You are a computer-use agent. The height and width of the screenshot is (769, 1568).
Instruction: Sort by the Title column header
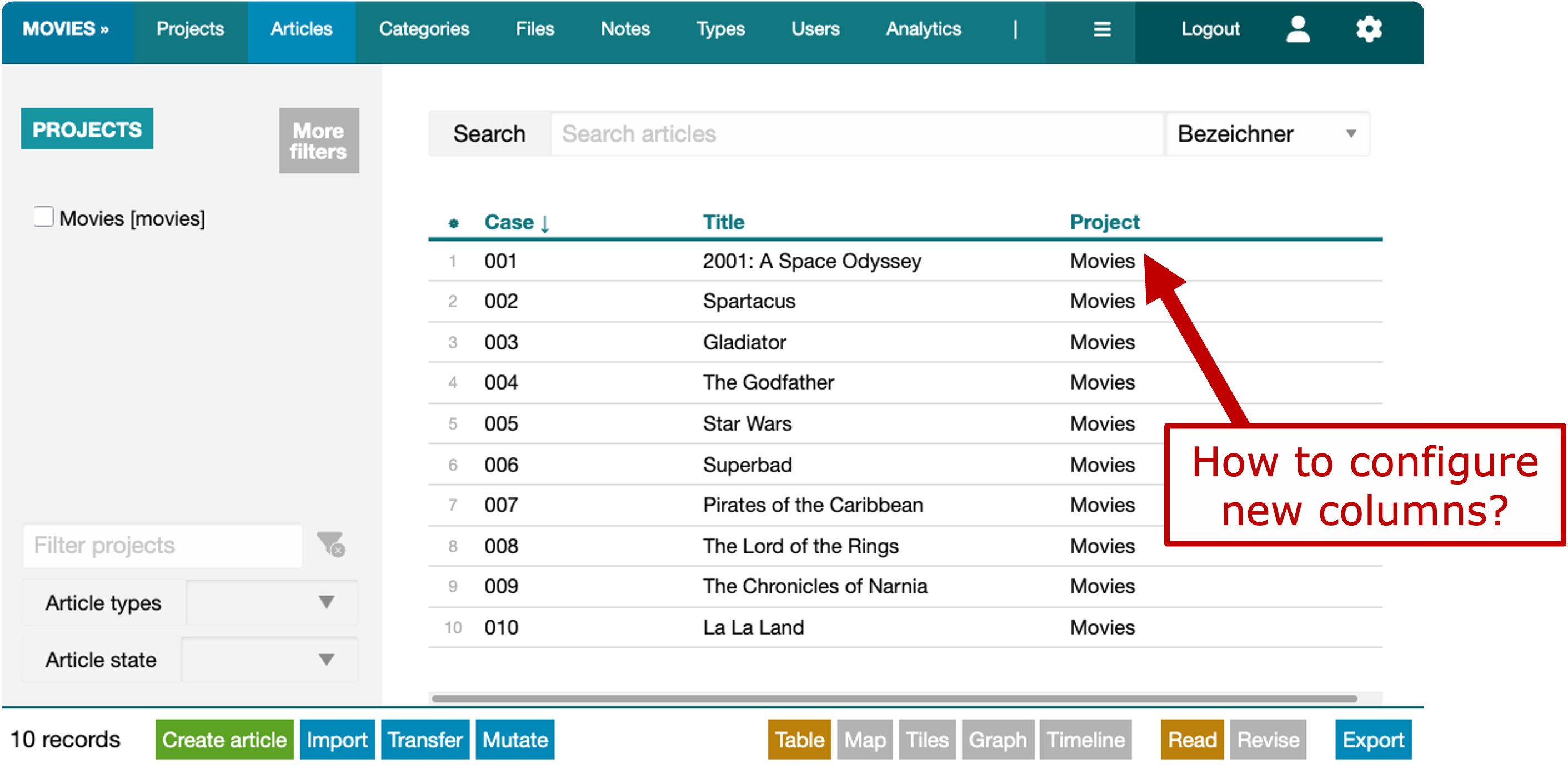(x=723, y=222)
